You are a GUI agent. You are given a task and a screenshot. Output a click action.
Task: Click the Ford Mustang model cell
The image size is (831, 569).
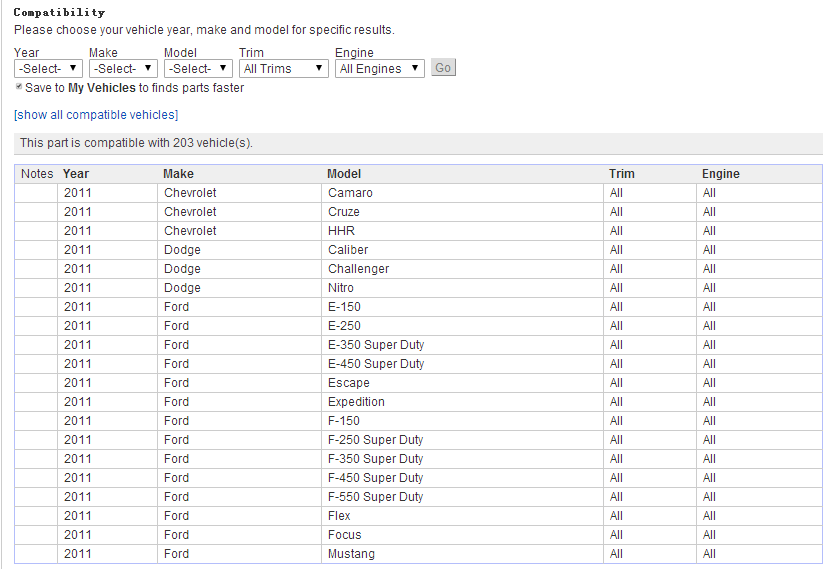[351, 554]
